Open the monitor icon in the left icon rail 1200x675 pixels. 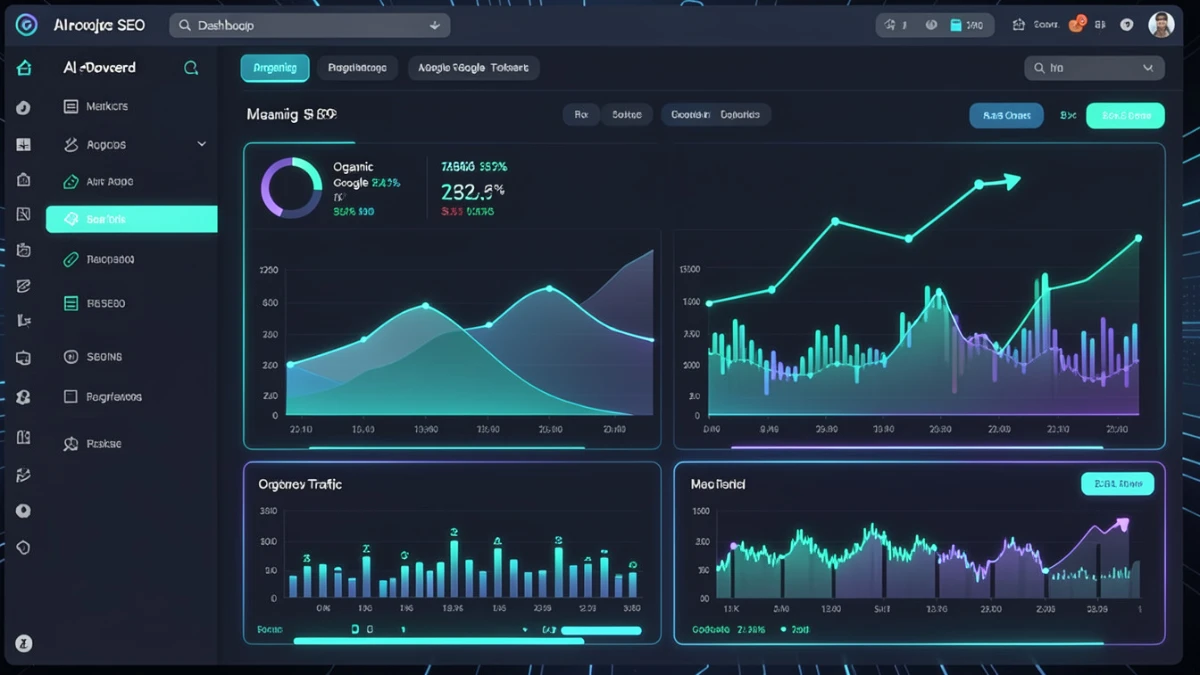point(24,358)
